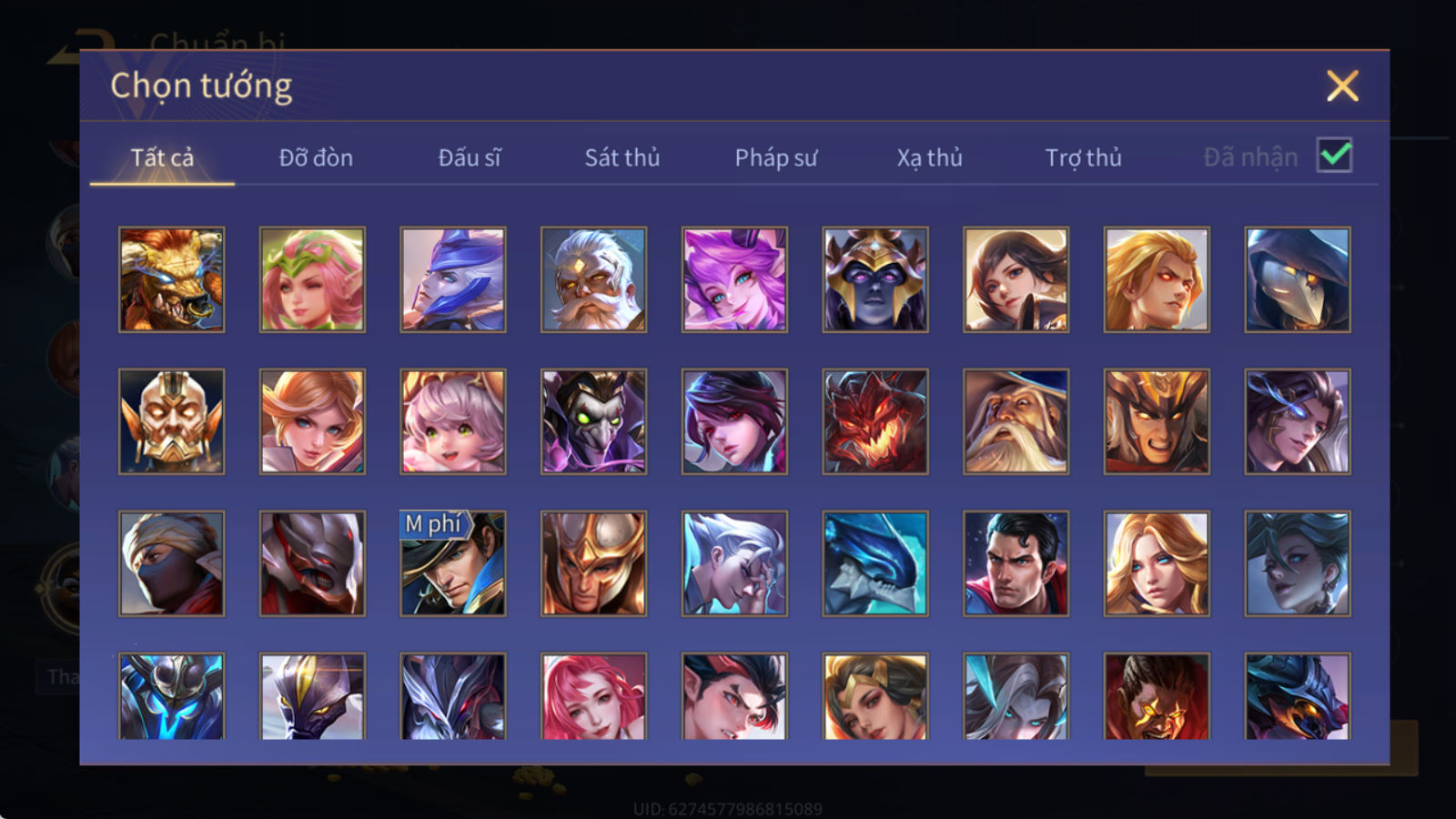Select the red demon monster portrait
This screenshot has width=1456, height=819.
875,421
